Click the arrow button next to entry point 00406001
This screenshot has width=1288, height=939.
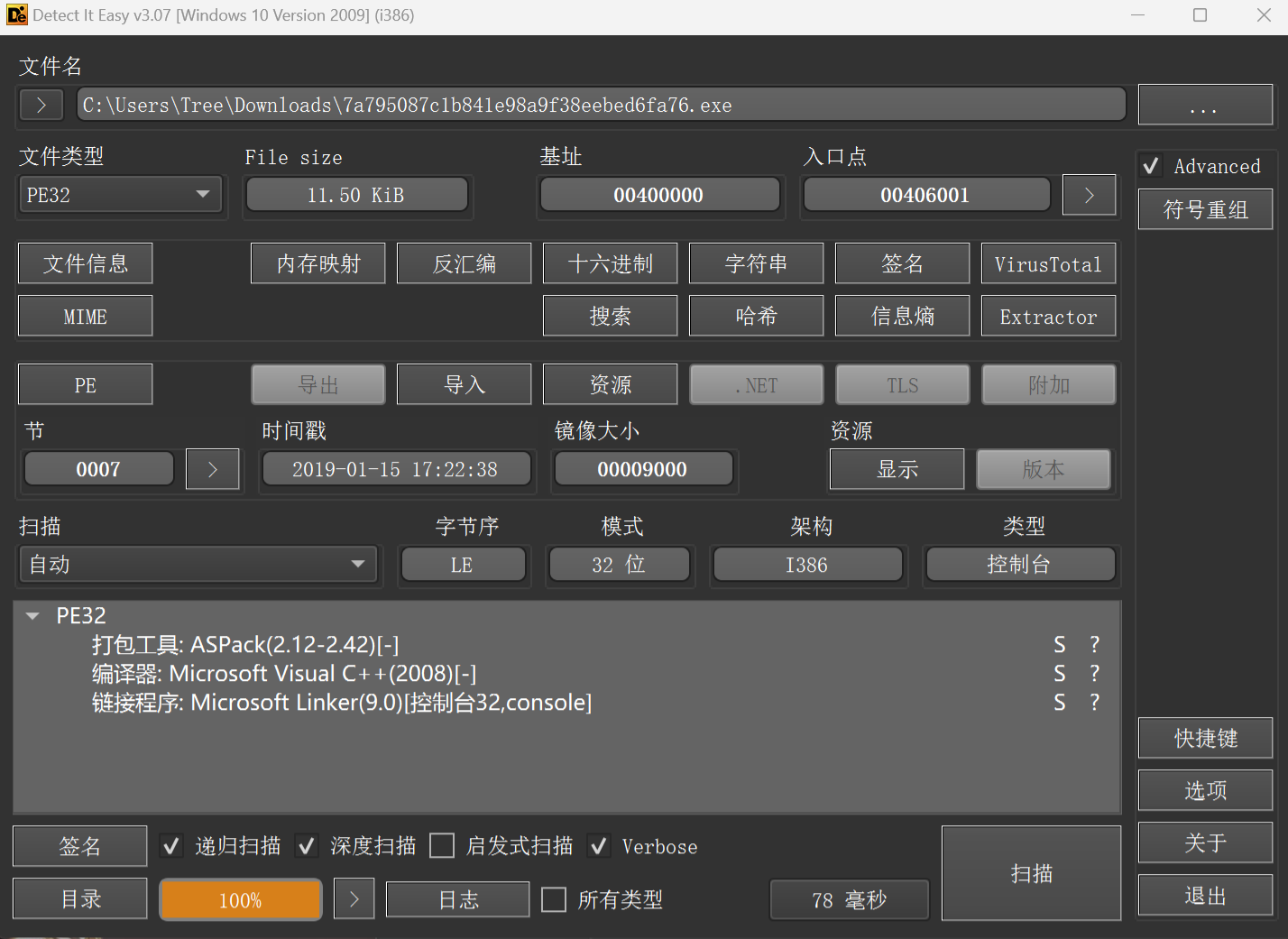[x=1089, y=195]
